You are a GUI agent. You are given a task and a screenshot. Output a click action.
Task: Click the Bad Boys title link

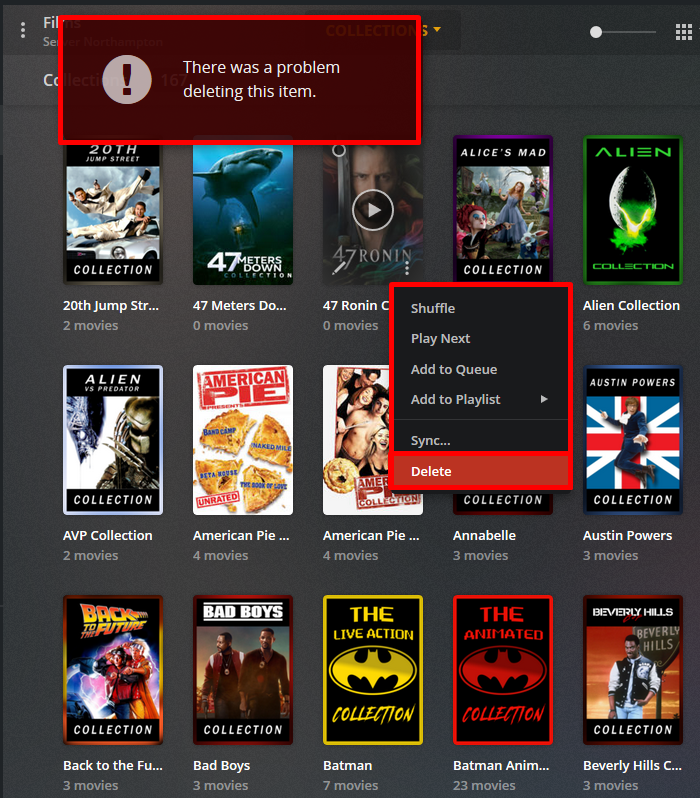pos(221,765)
